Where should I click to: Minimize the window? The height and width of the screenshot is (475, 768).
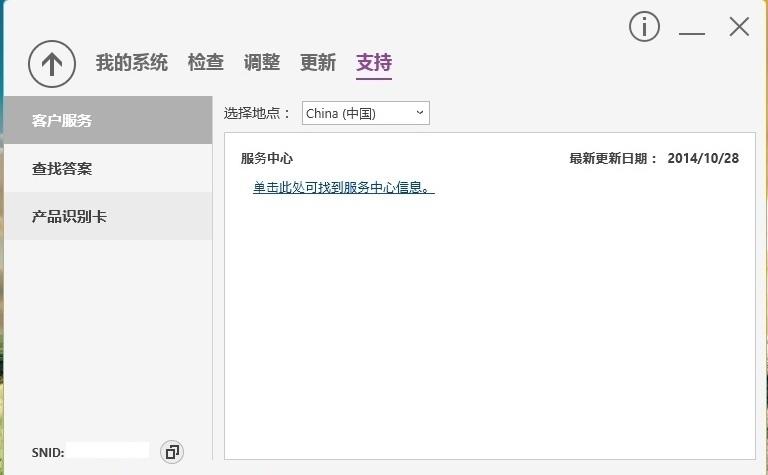pyautogui.click(x=692, y=29)
